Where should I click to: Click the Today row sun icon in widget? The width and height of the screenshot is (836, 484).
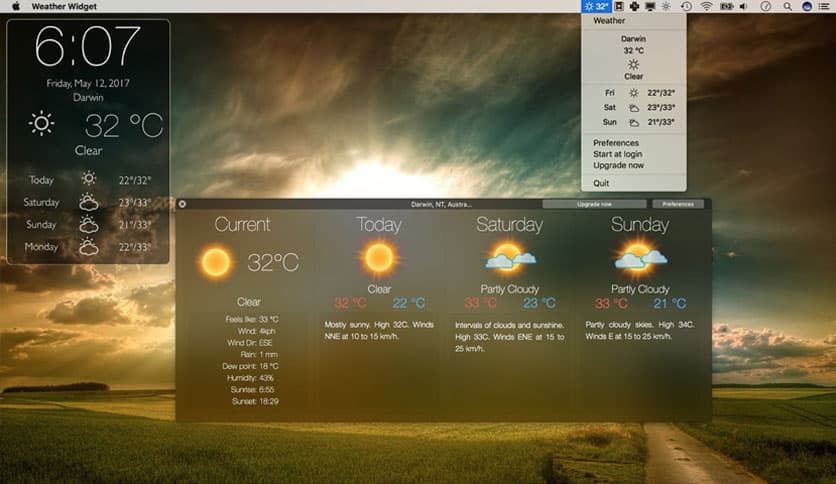[89, 179]
